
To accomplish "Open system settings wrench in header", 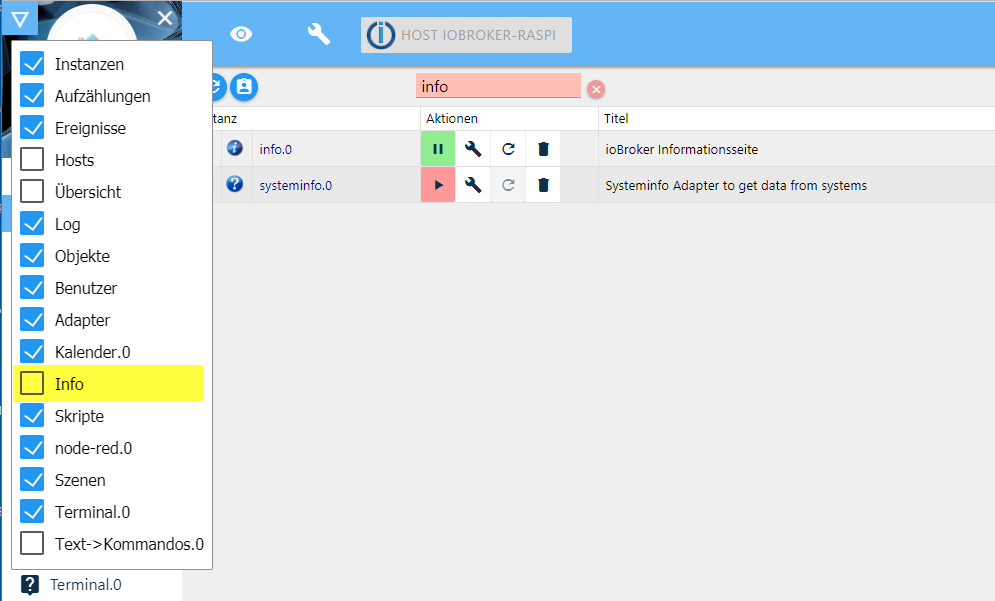I will point(318,34).
